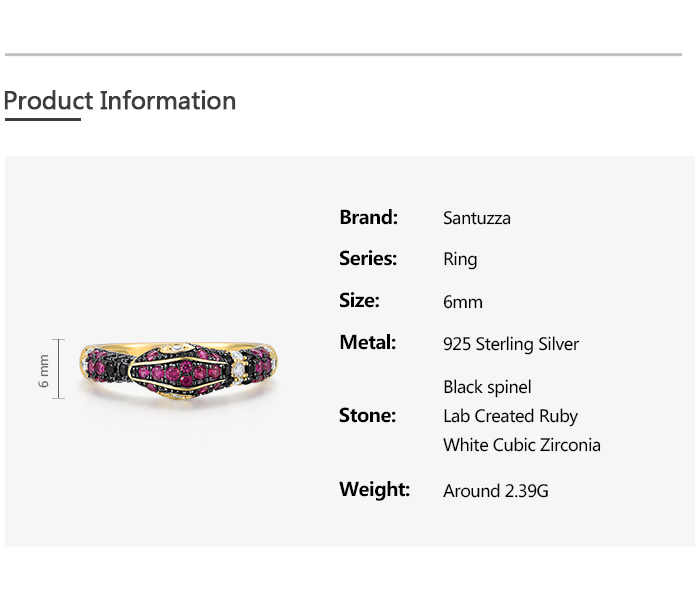The height and width of the screenshot is (607, 700).
Task: Click the Series label
Action: coord(368,259)
